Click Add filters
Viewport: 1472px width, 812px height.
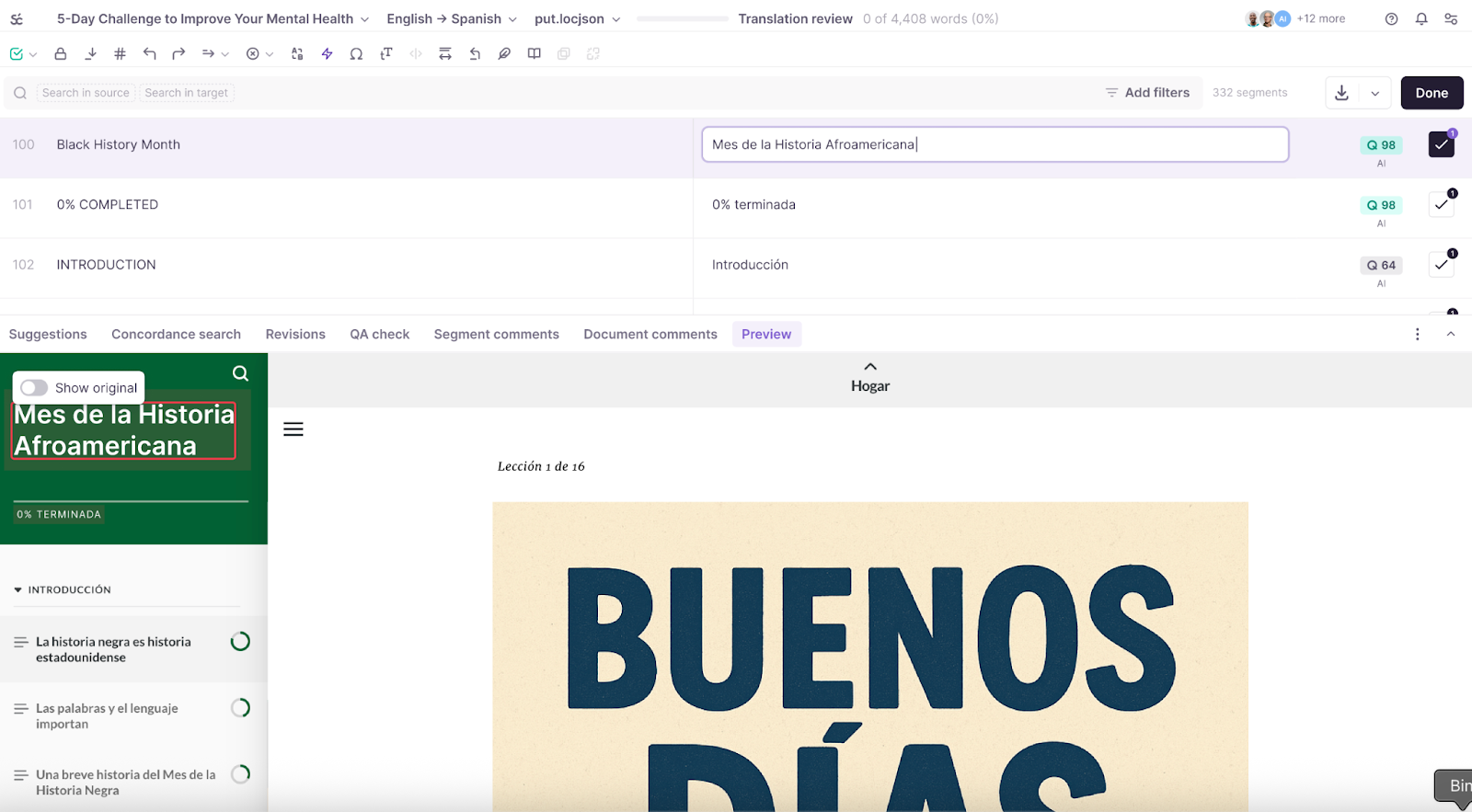(x=1147, y=93)
